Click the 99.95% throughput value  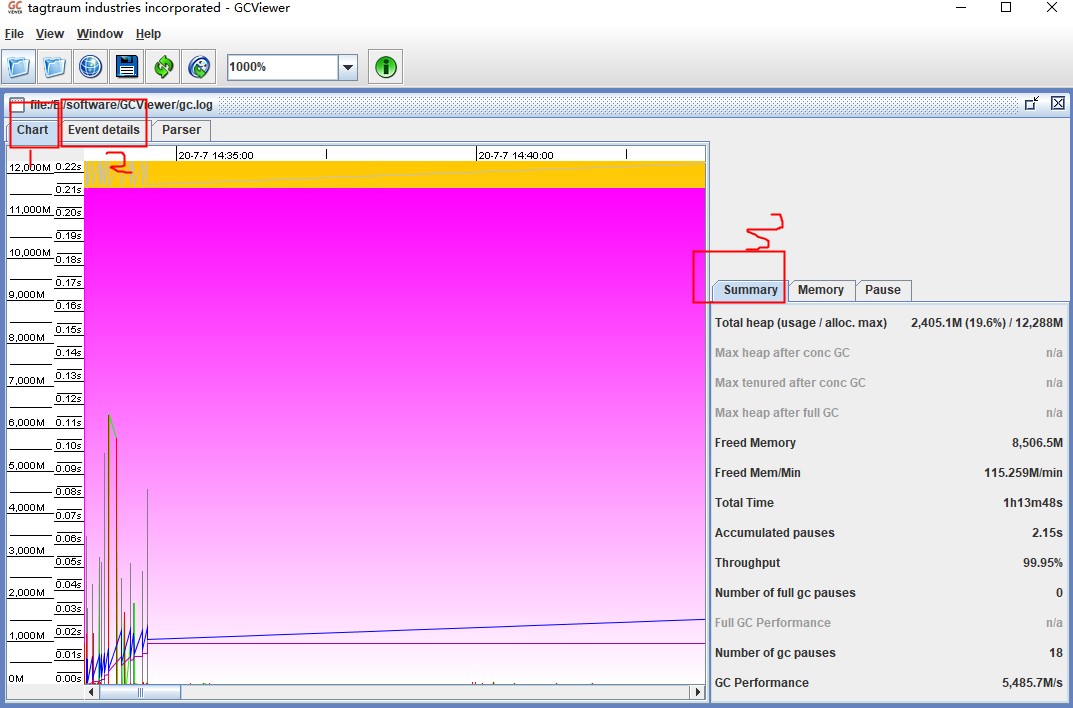(1042, 563)
